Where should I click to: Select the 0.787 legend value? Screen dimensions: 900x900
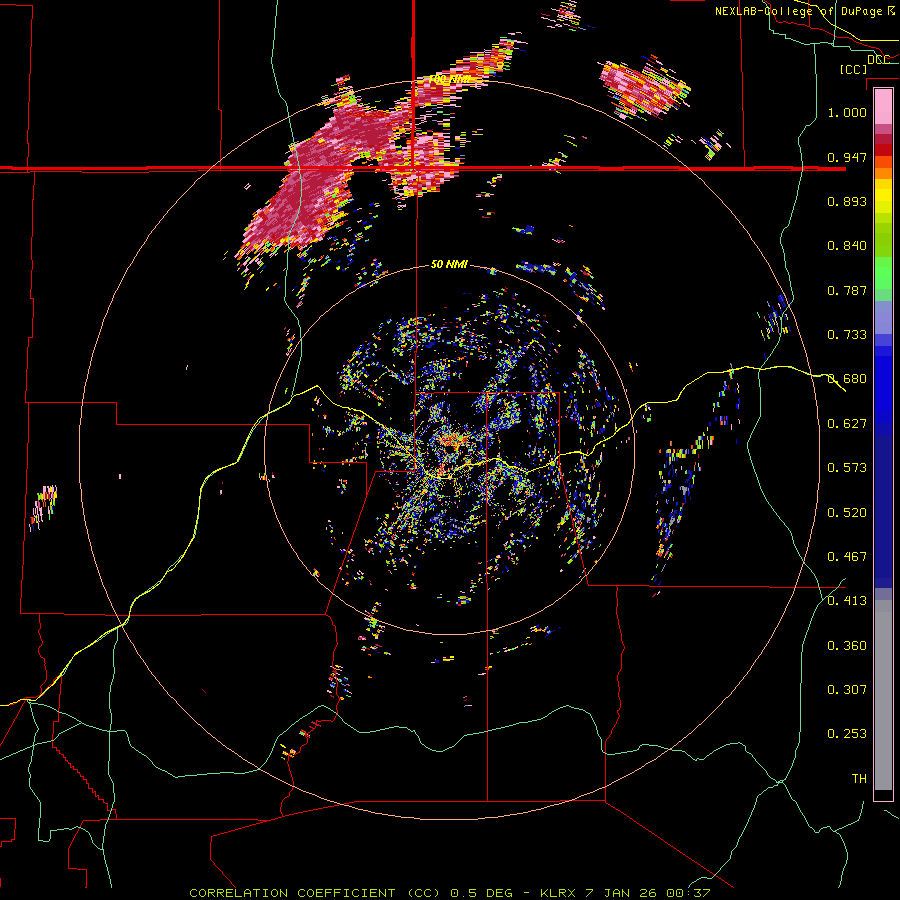click(847, 290)
